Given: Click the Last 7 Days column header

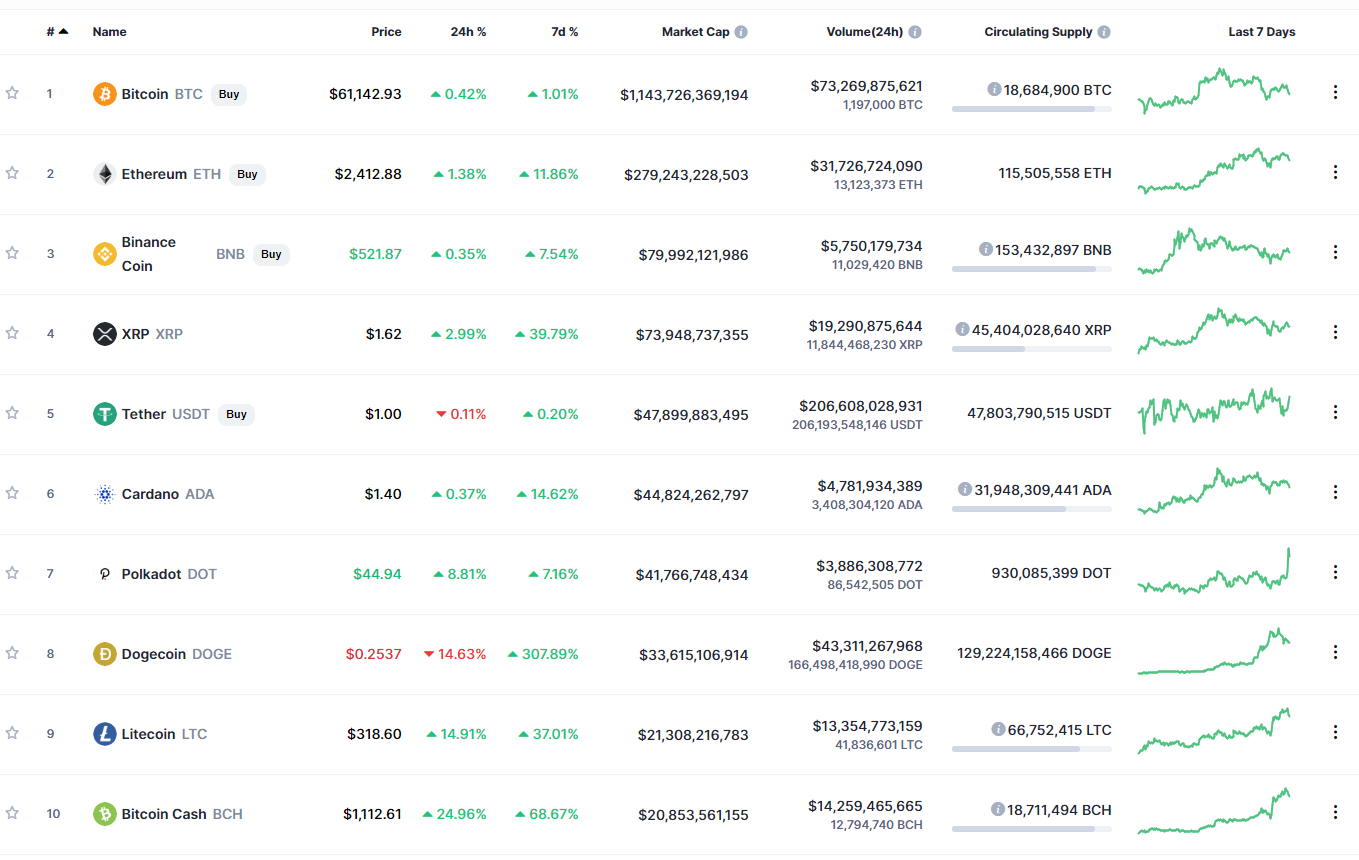Looking at the screenshot, I should point(1262,32).
